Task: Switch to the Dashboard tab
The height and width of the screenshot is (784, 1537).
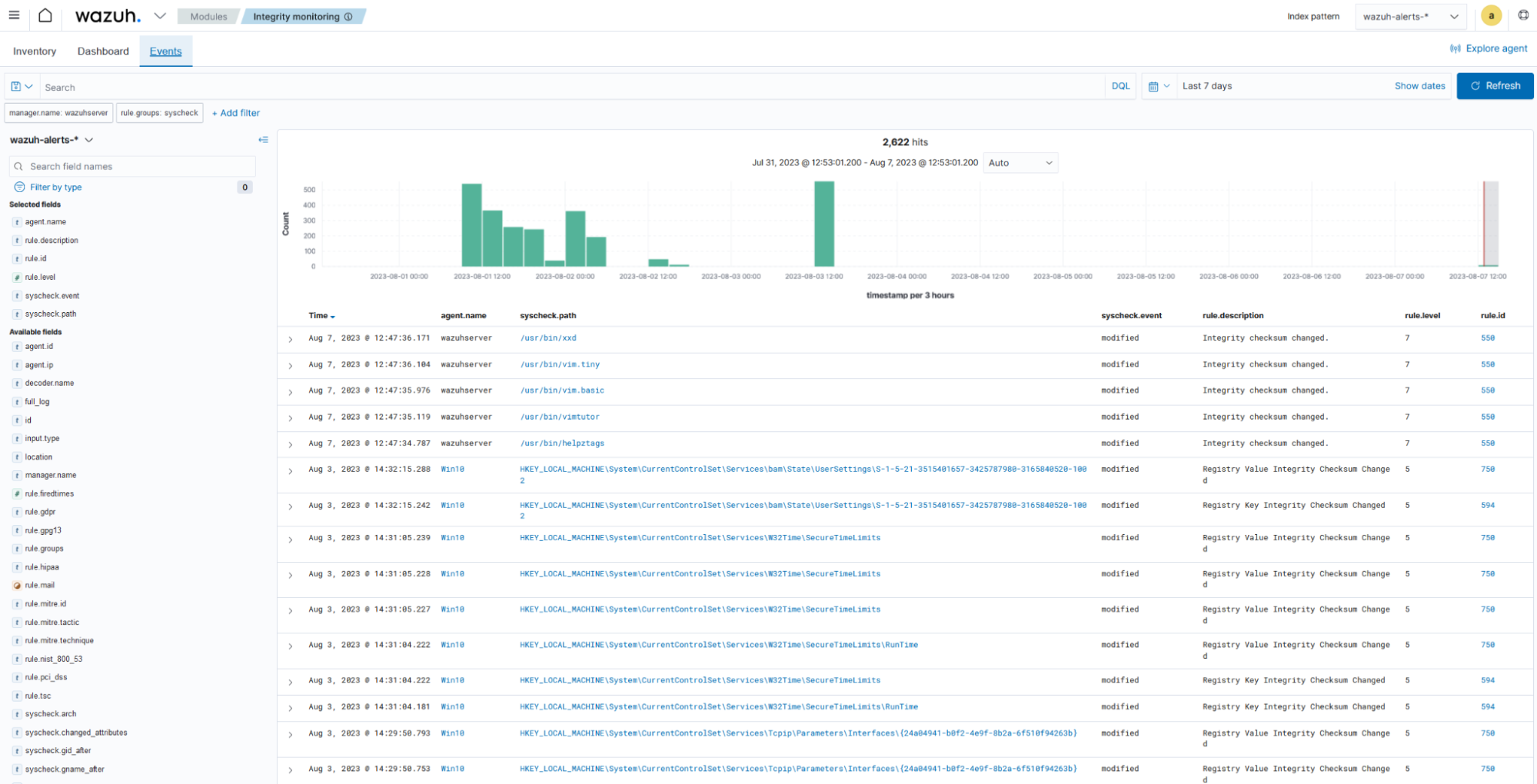Action: coord(103,51)
